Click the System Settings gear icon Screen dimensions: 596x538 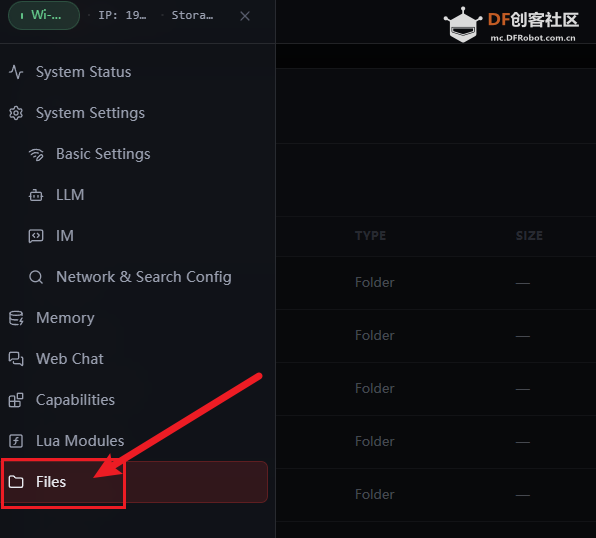coord(16,113)
